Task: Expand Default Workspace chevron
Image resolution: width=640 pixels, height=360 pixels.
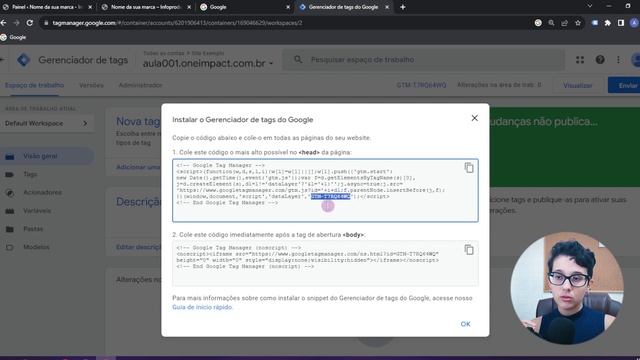Action: [85, 123]
